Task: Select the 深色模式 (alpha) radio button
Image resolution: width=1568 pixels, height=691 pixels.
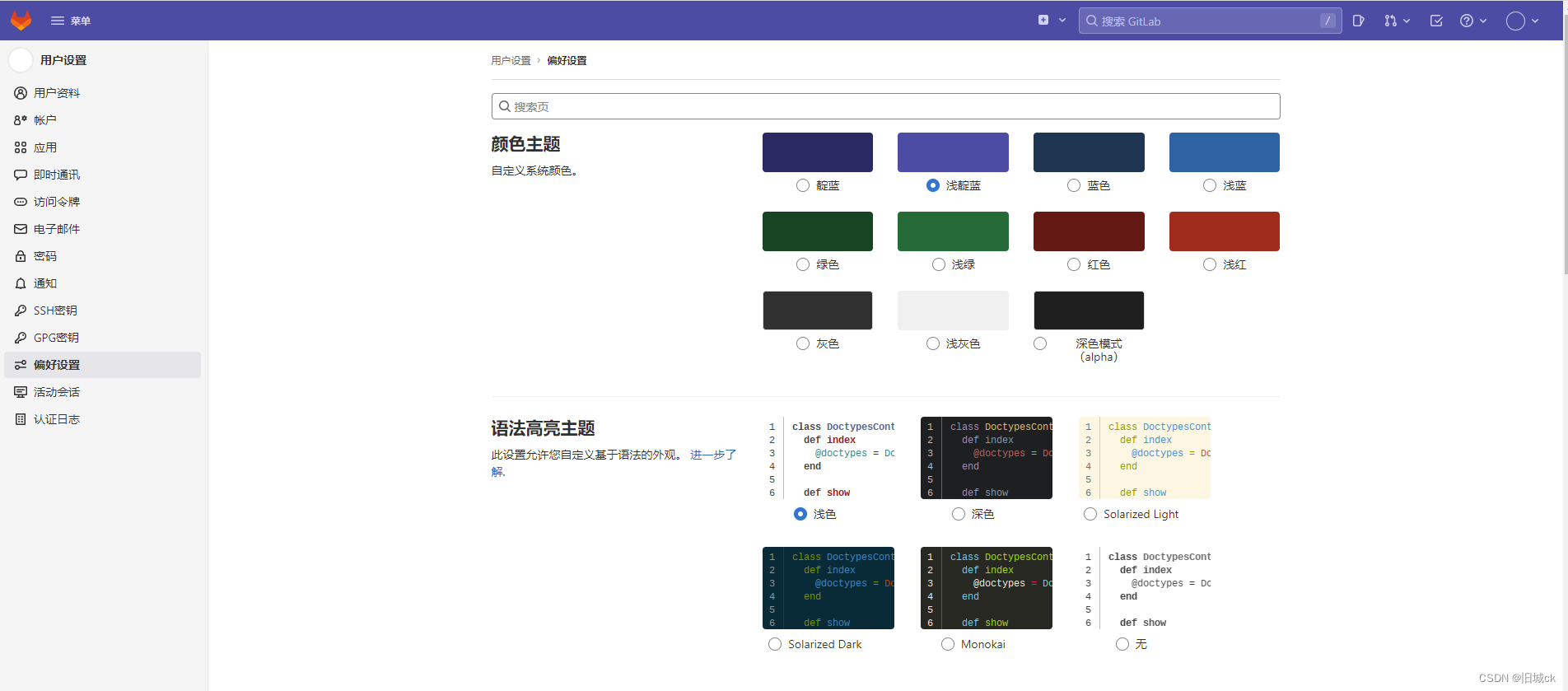Action: point(1040,343)
